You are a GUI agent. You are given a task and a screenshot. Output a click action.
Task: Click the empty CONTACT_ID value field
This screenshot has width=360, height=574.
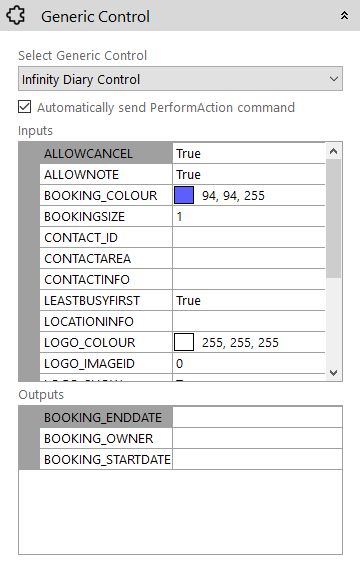[x=249, y=238]
